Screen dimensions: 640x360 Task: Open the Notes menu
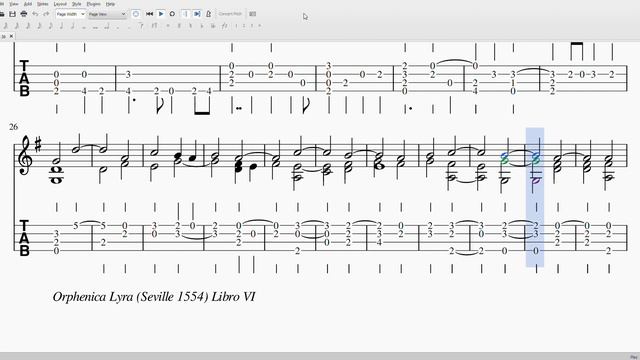coord(42,4)
